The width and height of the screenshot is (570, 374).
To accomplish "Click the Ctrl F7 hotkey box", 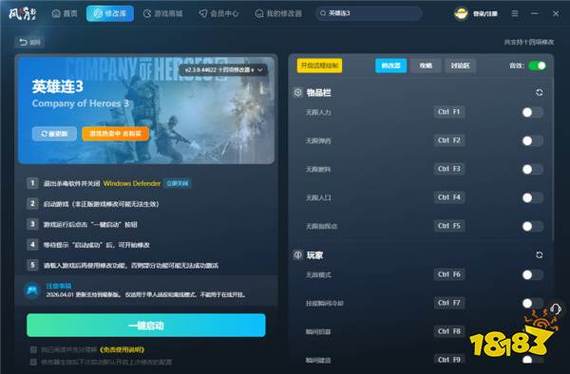I will 449,303.
